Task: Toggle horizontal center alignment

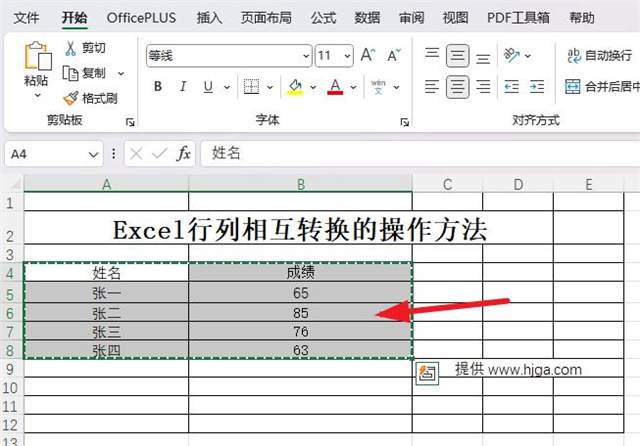Action: 457,87
